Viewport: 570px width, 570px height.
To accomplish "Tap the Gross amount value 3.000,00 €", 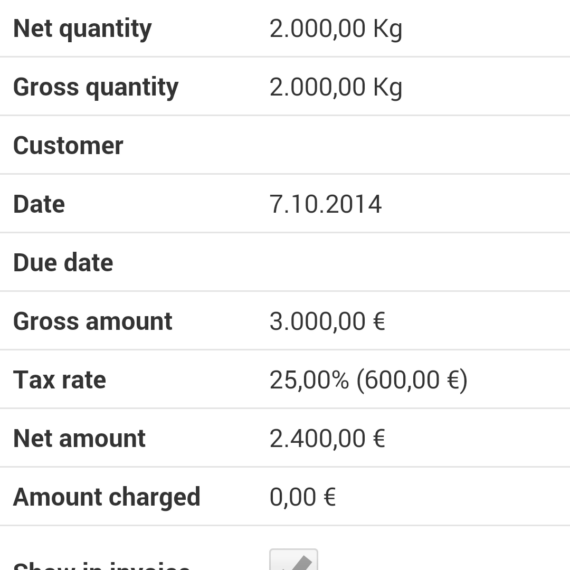I will tap(327, 322).
